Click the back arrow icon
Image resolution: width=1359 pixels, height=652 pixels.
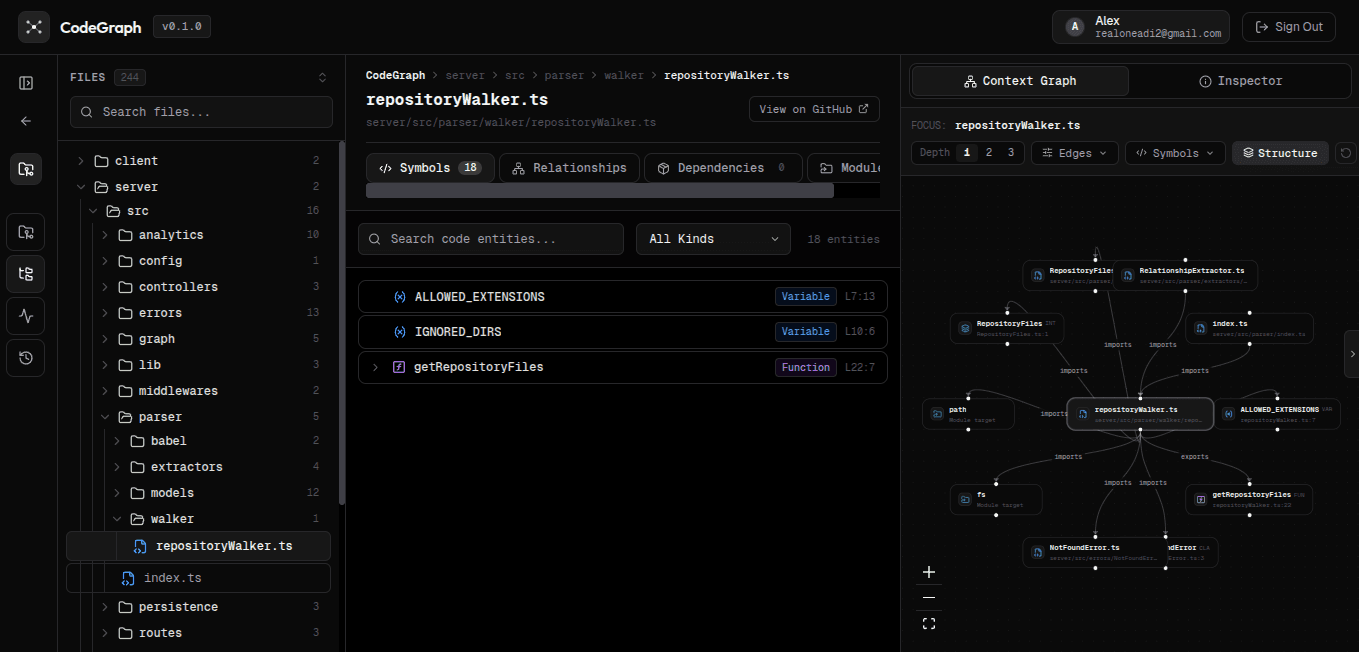pyautogui.click(x=26, y=121)
